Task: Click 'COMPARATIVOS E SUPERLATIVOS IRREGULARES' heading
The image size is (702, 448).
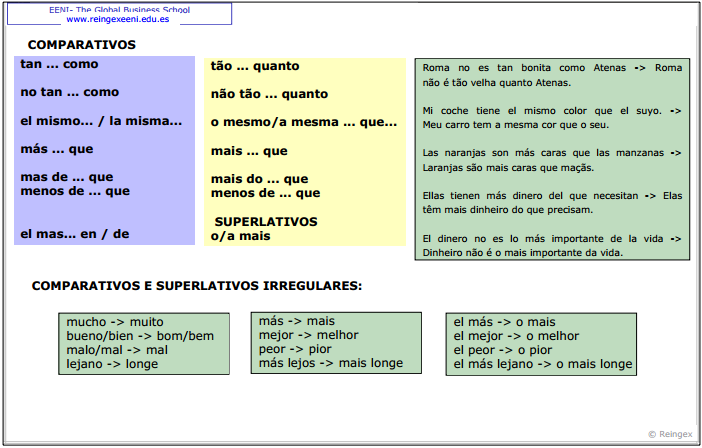Action: pyautogui.click(x=196, y=286)
